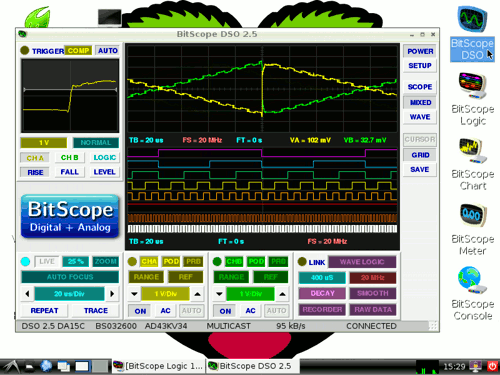
Task: Click the WAVE LOGIC link mode button
Action: tap(362, 262)
